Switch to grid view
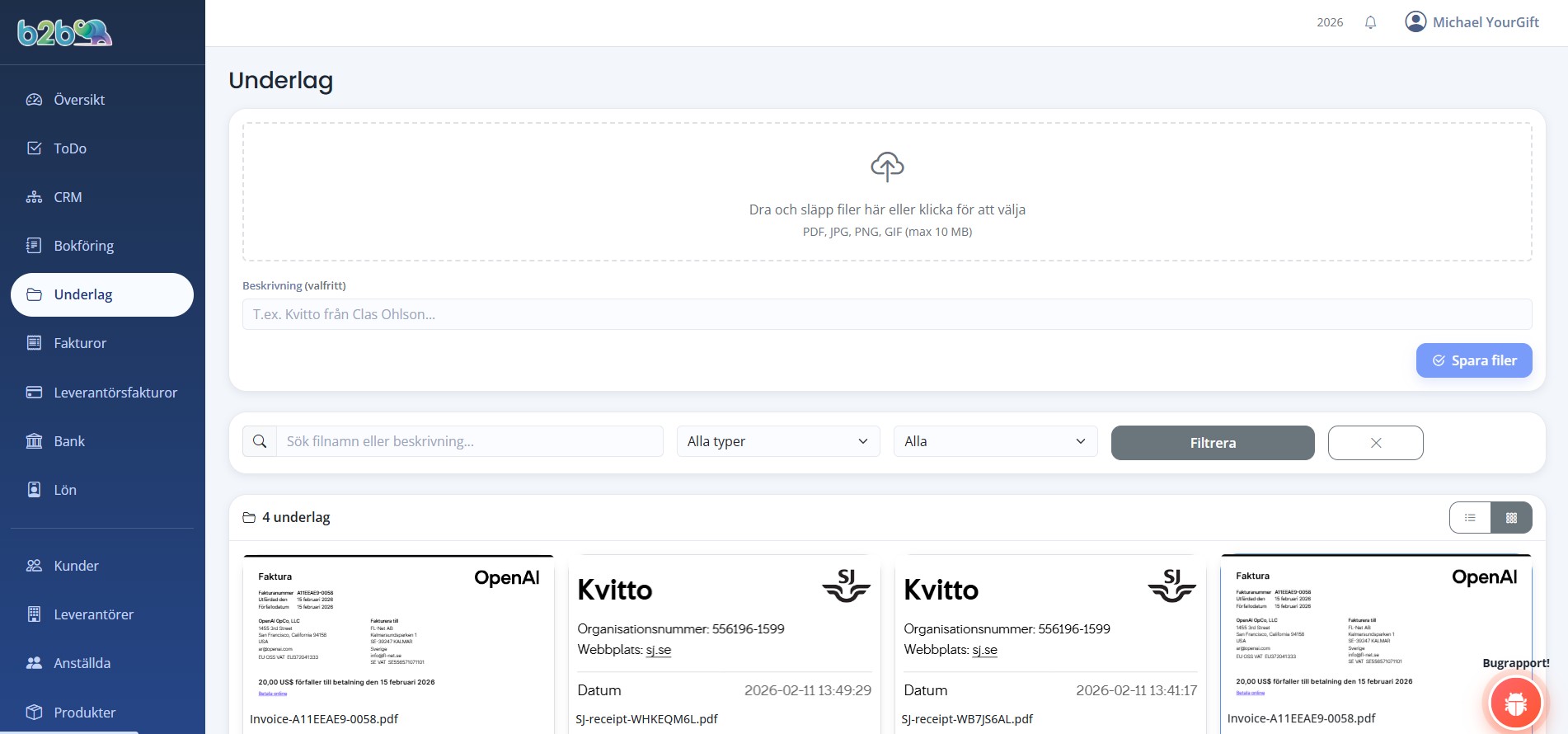Image resolution: width=1568 pixels, height=734 pixels. [1511, 518]
